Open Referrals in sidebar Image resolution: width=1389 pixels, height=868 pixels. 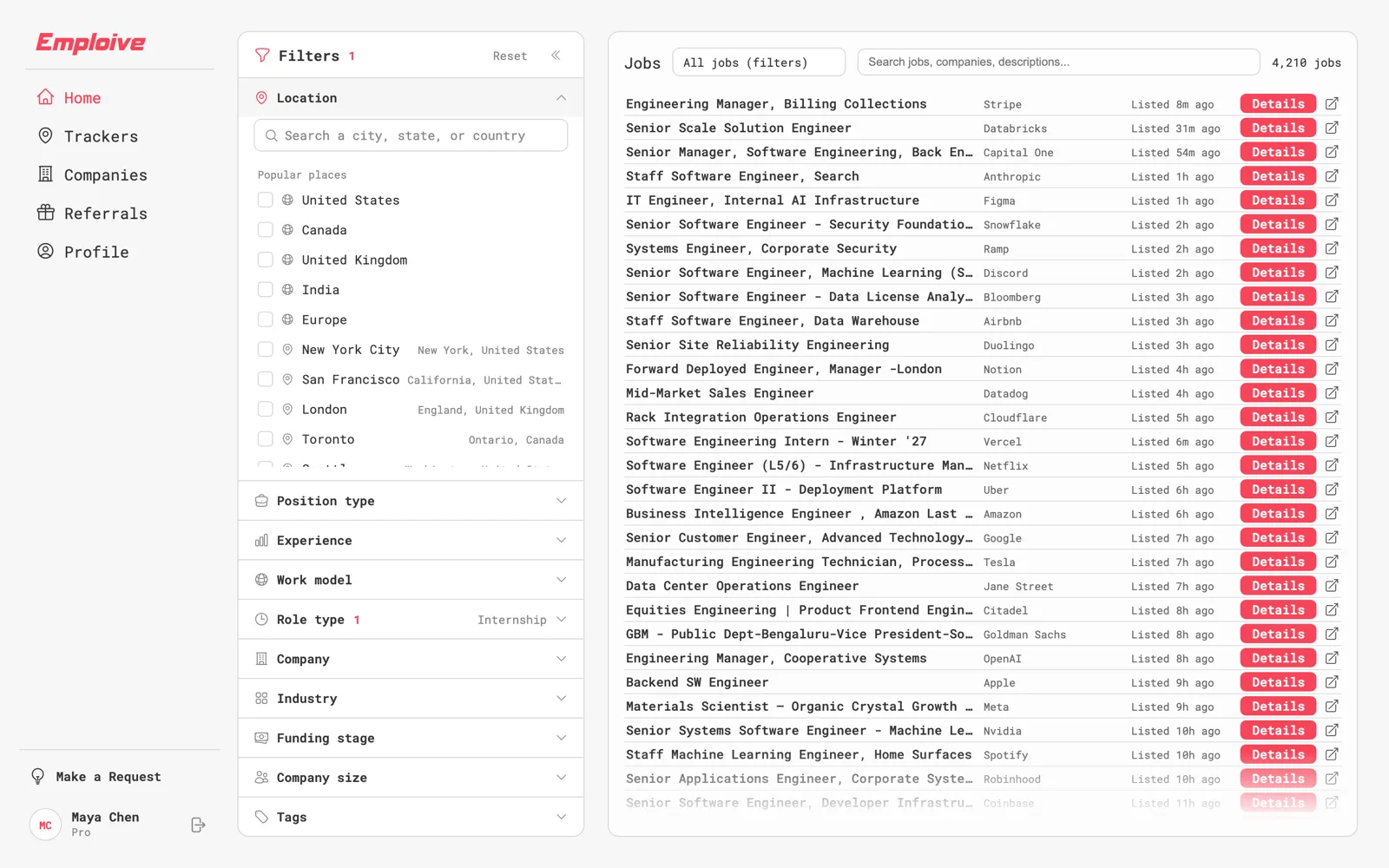click(x=92, y=214)
